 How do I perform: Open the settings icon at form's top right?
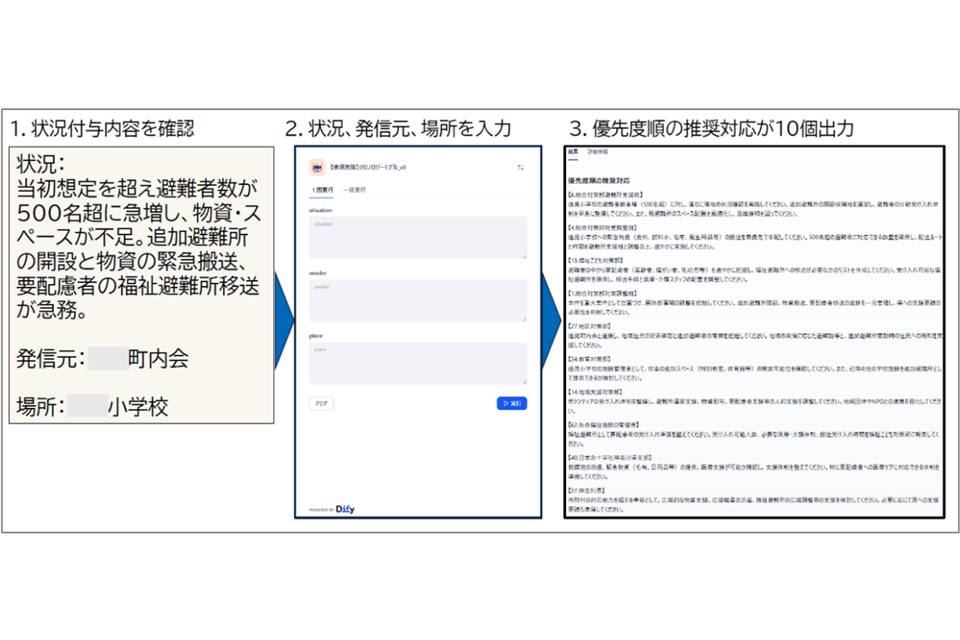point(520,167)
